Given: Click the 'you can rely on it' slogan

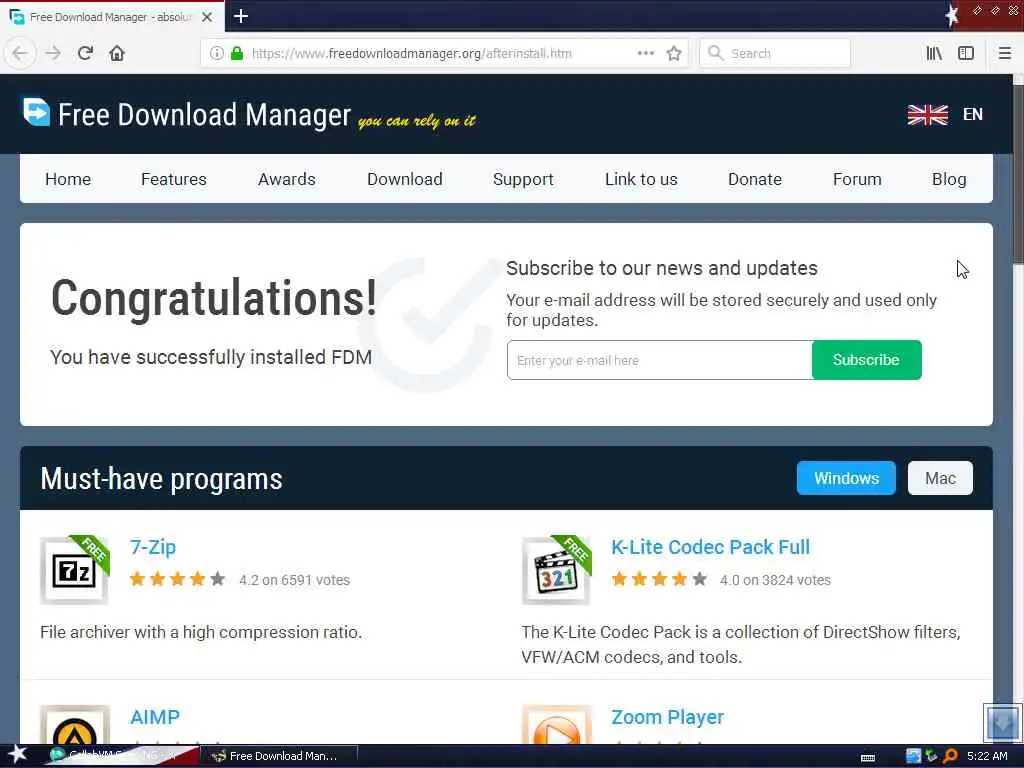Looking at the screenshot, I should 417,121.
